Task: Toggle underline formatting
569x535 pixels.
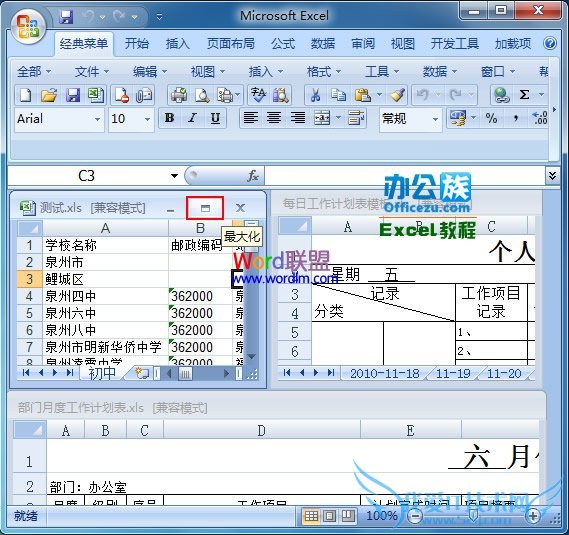Action: pyautogui.click(x=215, y=118)
